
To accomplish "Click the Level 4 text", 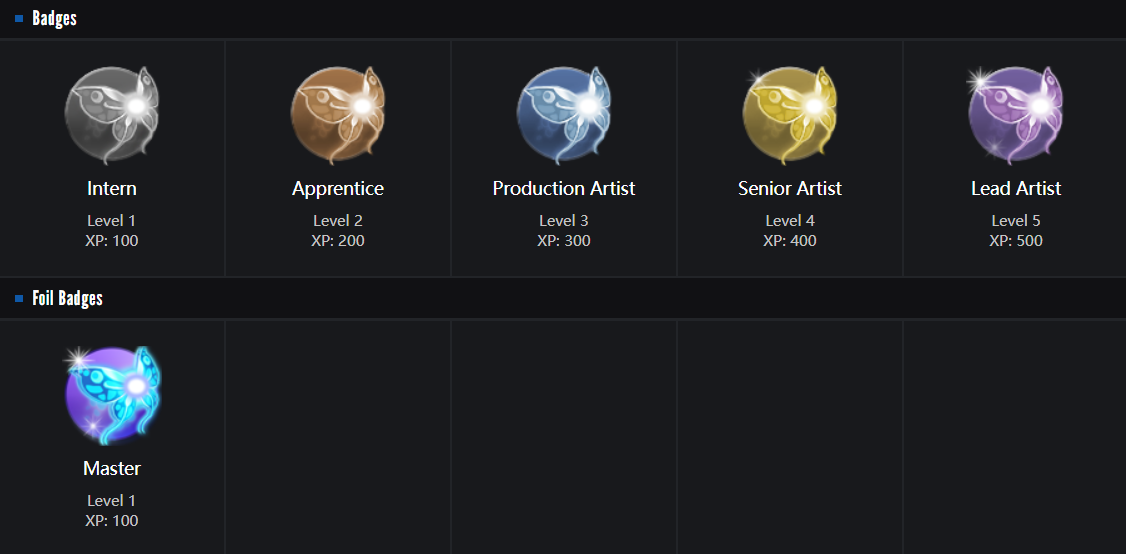I will pyautogui.click(x=790, y=220).
